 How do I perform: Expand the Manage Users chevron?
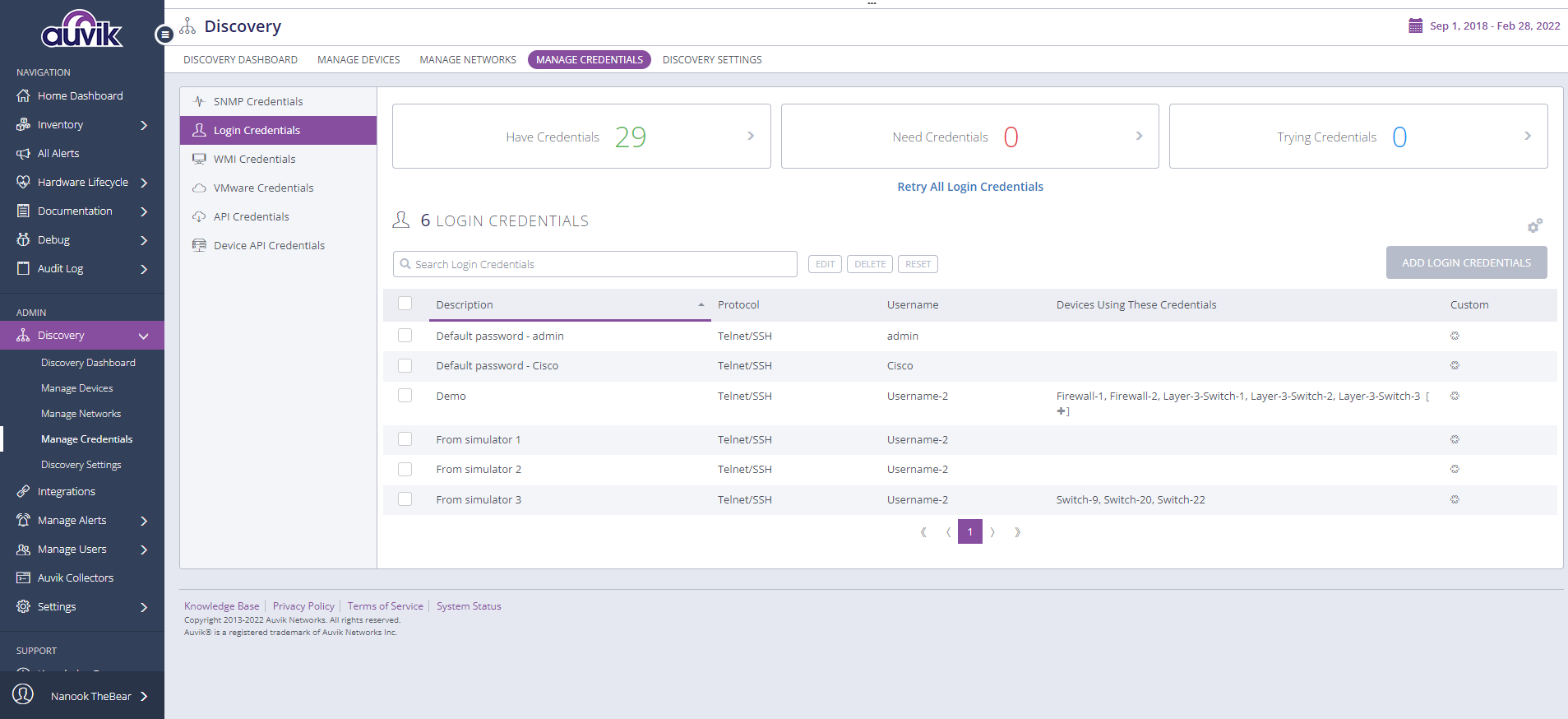pos(144,550)
